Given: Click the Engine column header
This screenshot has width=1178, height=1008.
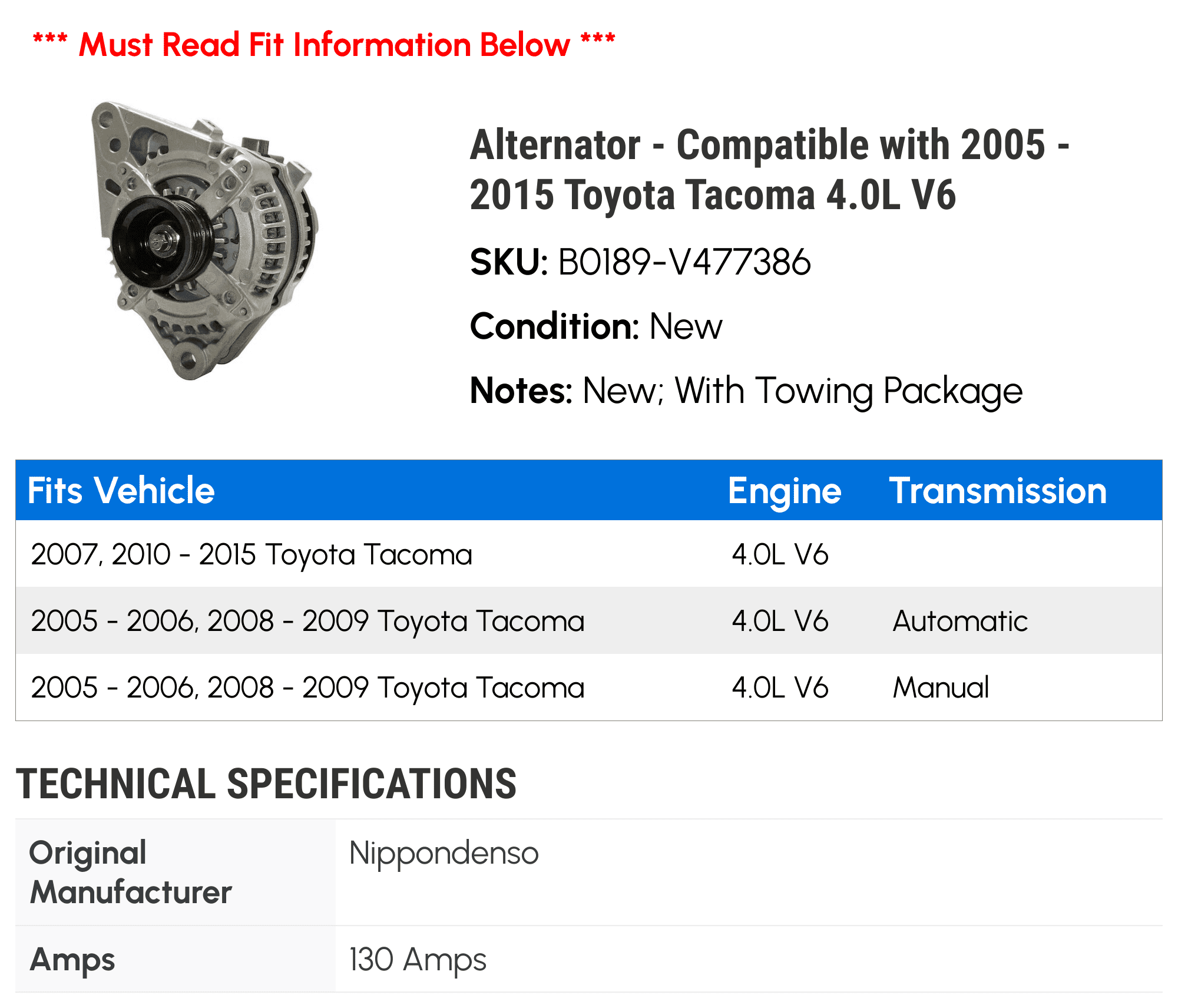Looking at the screenshot, I should coord(785,491).
